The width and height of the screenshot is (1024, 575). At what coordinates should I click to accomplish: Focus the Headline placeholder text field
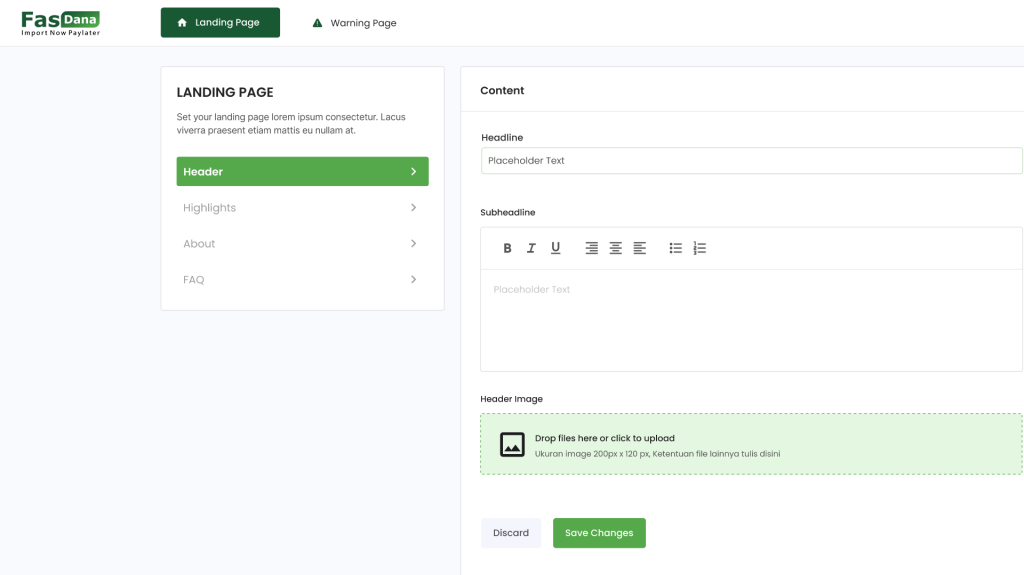(x=751, y=161)
